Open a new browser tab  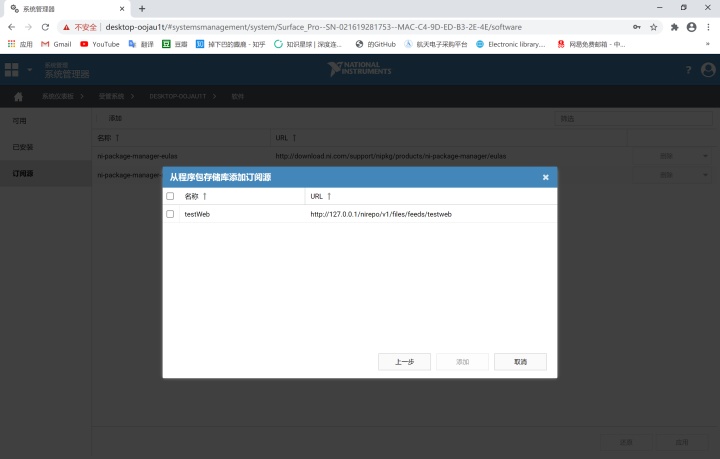(x=142, y=8)
